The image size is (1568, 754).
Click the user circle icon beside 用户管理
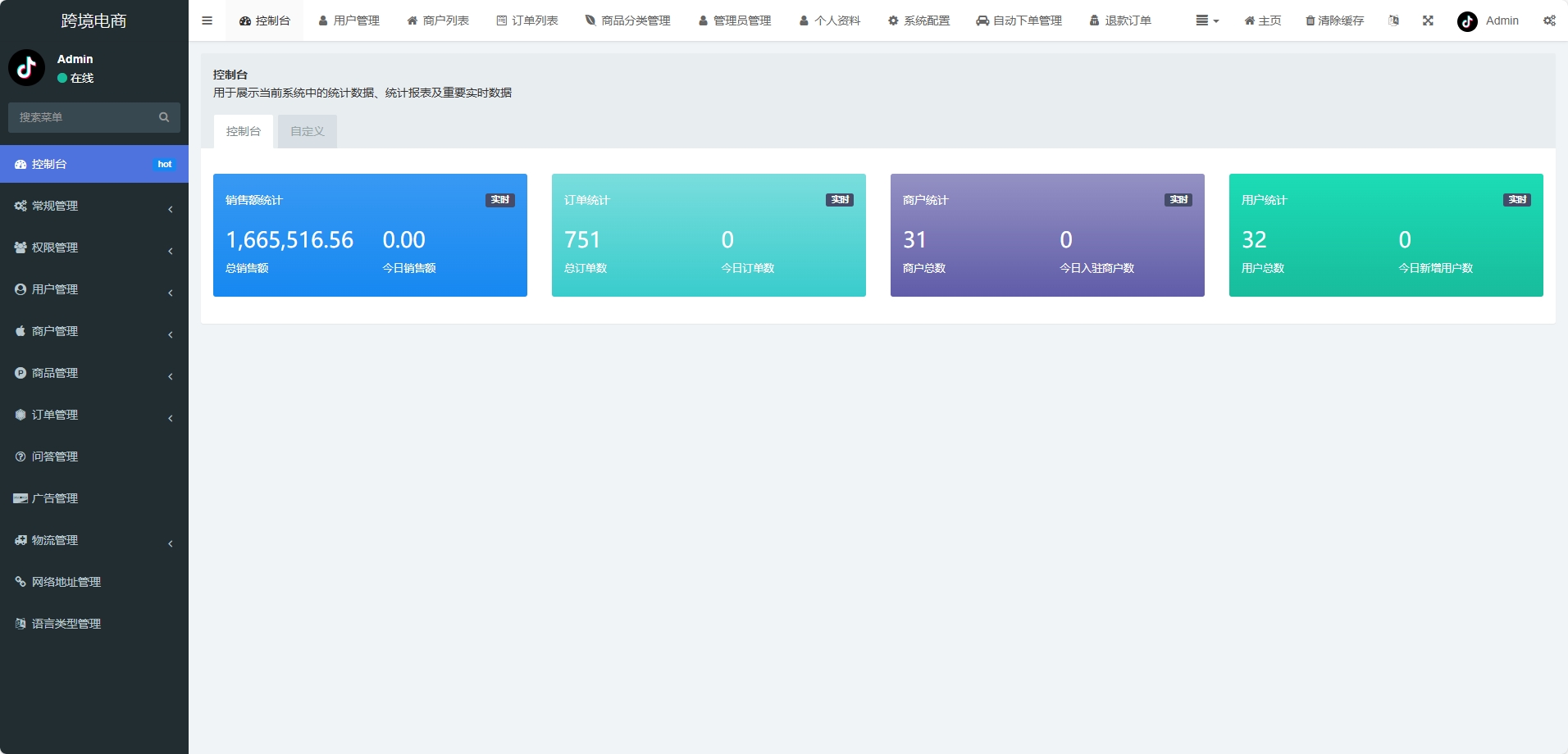pos(21,289)
